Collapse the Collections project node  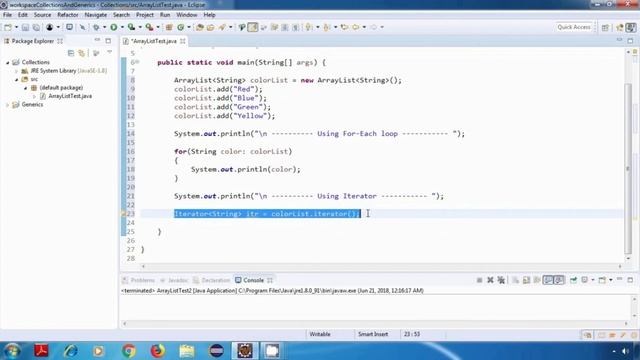point(7,62)
